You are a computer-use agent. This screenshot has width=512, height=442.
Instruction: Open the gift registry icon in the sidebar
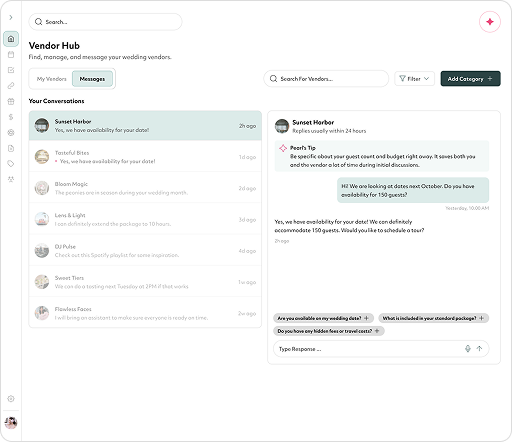pos(11,101)
